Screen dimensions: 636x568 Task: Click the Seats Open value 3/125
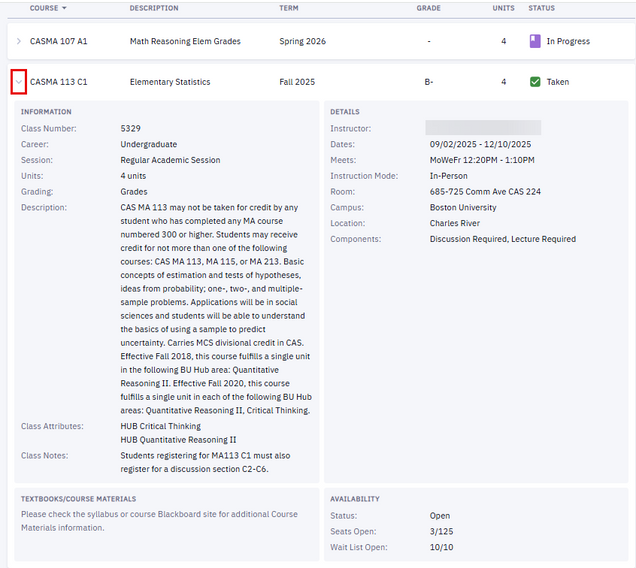pyautogui.click(x=441, y=531)
